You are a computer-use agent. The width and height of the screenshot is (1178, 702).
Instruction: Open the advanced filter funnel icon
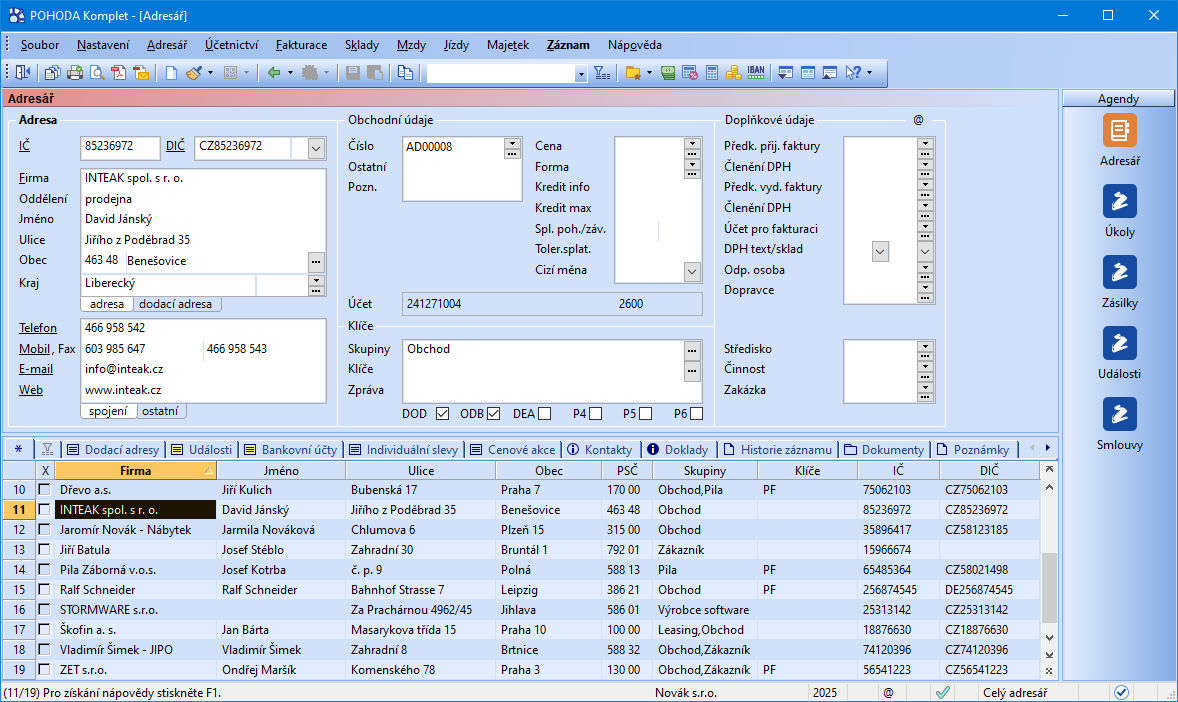pos(603,73)
